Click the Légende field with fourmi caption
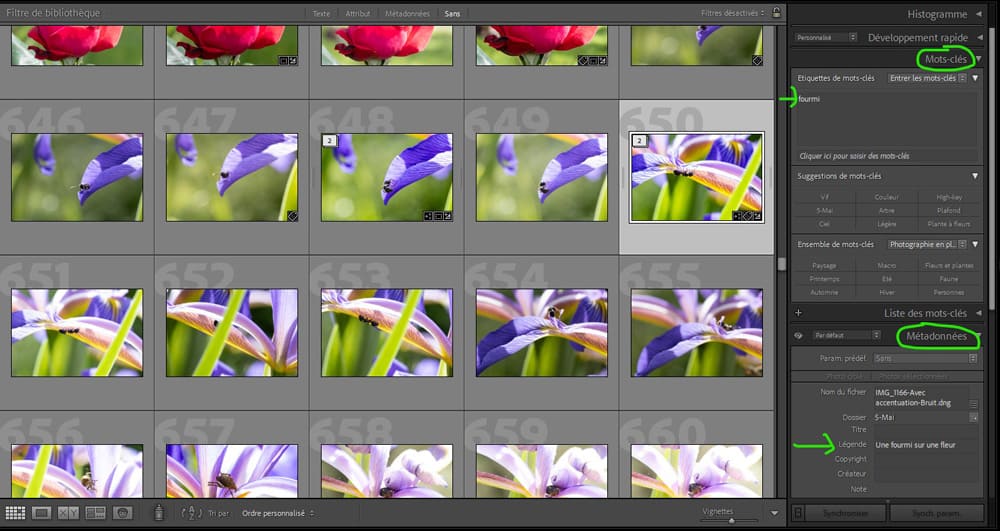 pyautogui.click(x=920, y=444)
